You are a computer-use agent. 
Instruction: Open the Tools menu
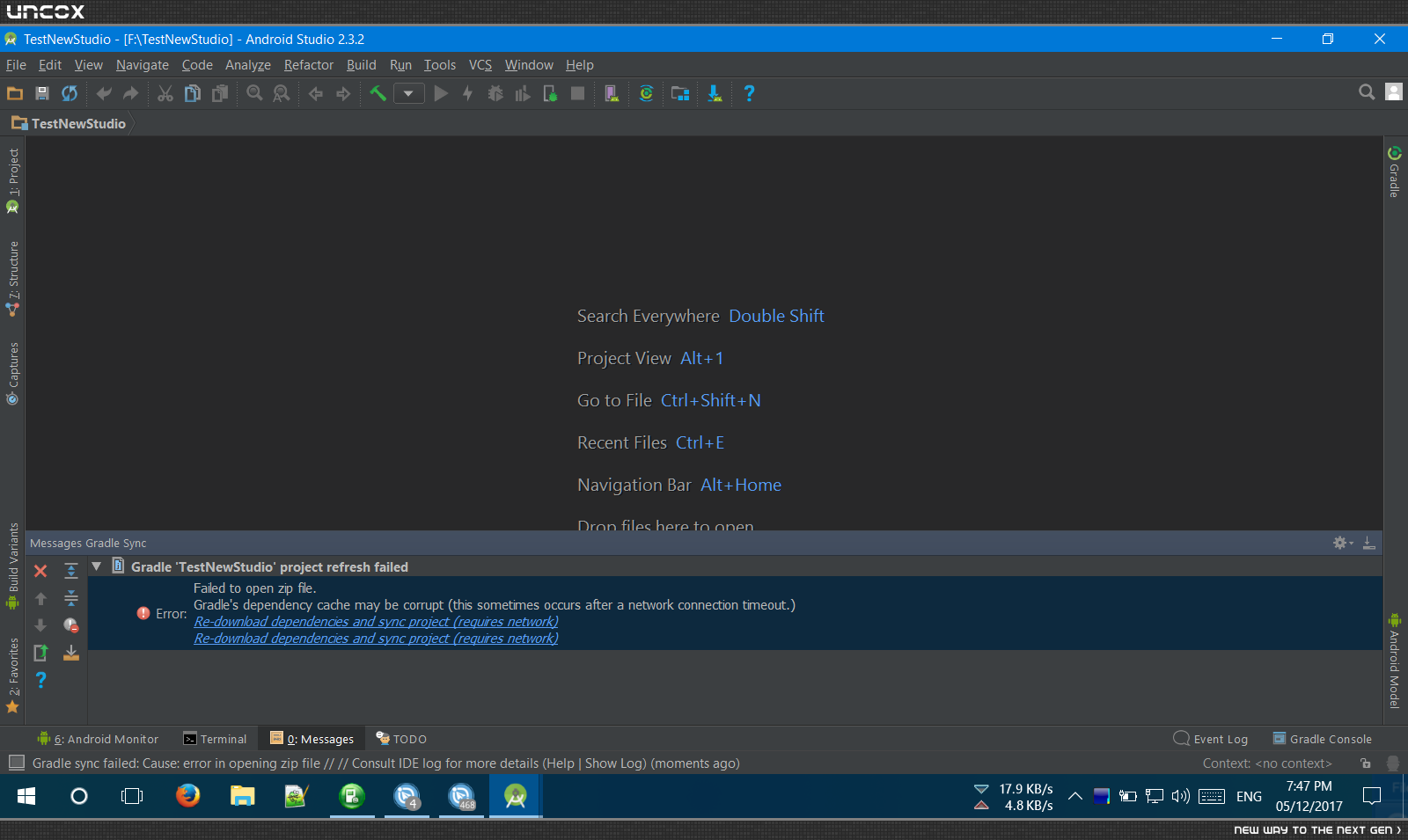coord(440,65)
